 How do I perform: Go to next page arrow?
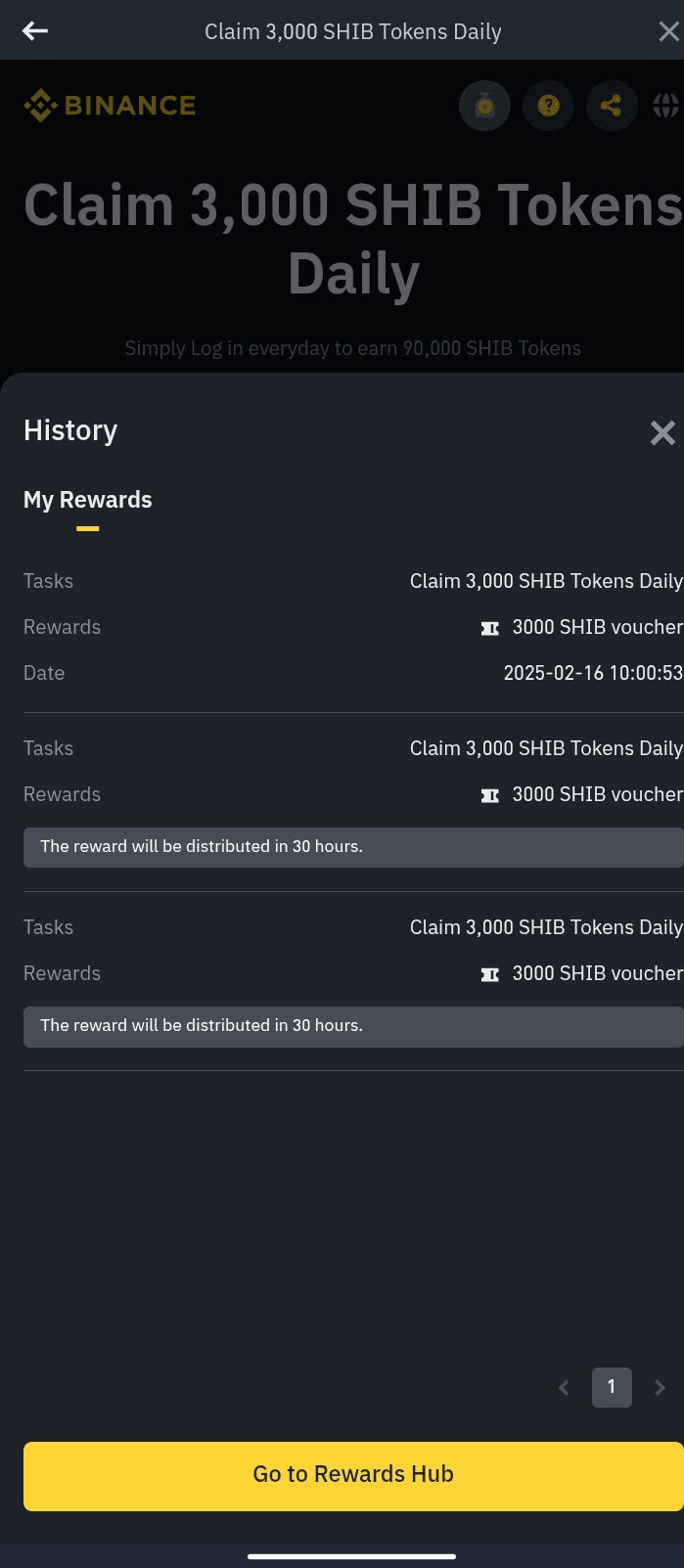click(660, 1387)
